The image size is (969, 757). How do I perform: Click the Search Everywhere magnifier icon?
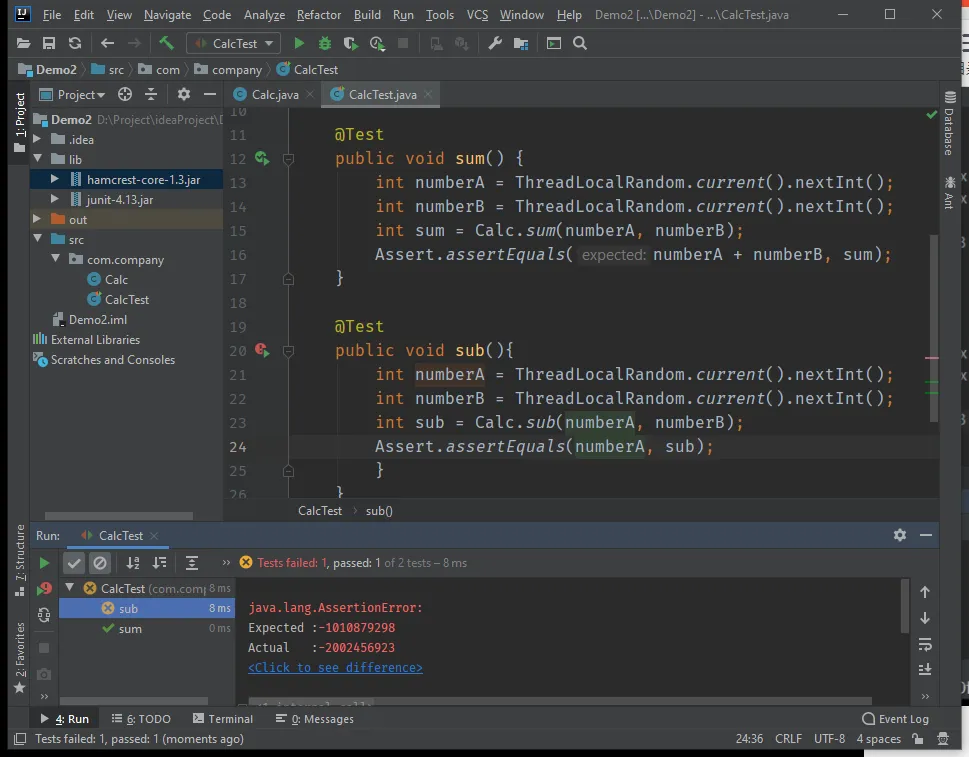580,43
